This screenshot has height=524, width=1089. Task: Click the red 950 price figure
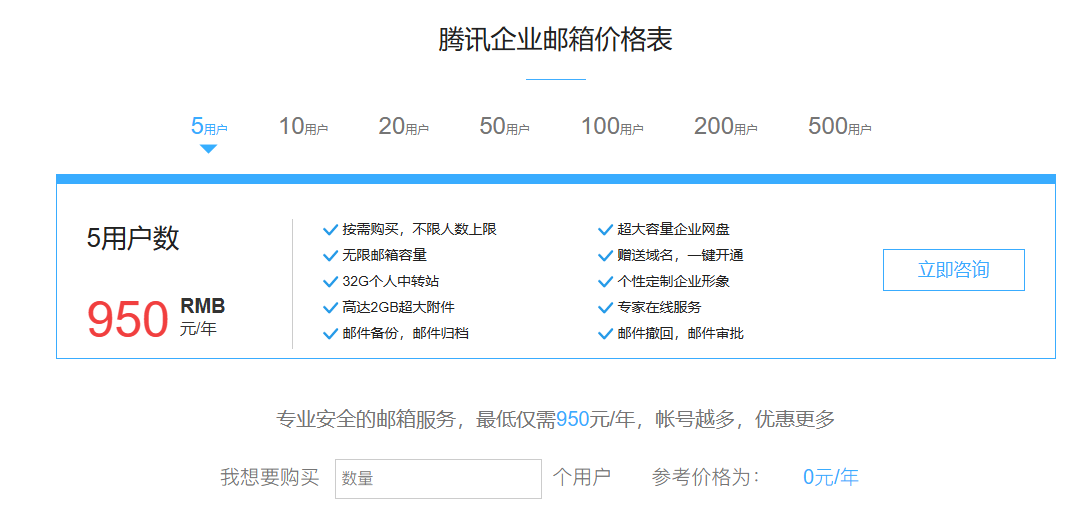point(127,320)
